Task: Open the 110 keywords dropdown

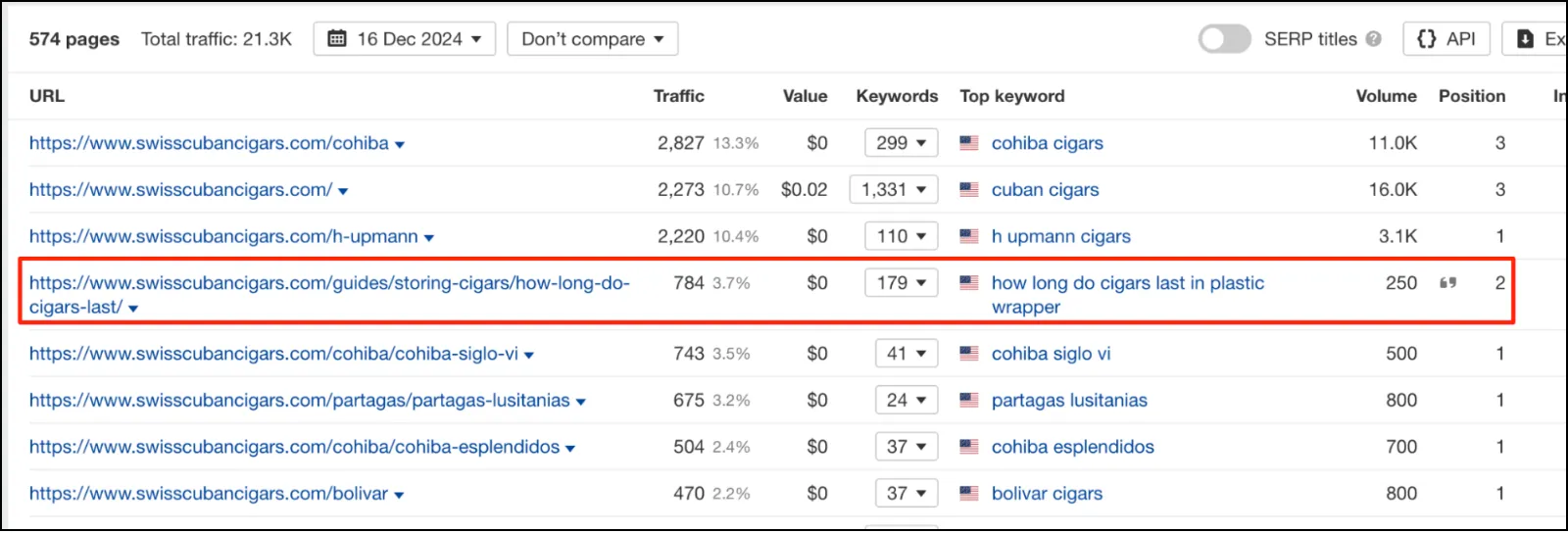Action: pos(902,236)
